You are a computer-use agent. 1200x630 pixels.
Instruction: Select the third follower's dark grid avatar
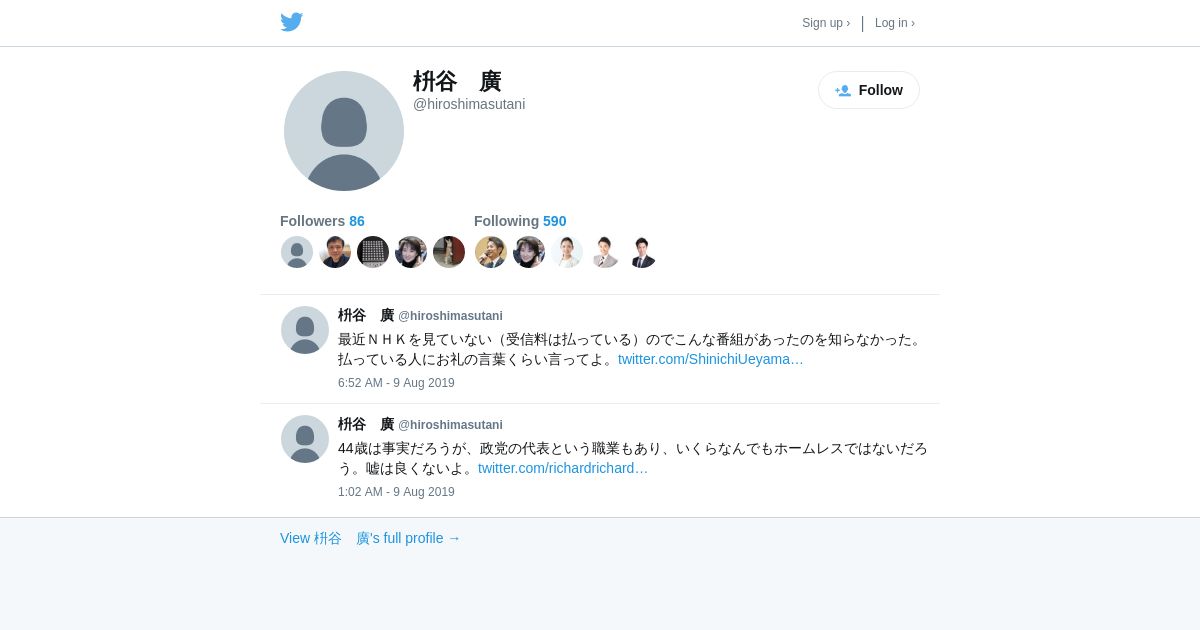(x=373, y=252)
